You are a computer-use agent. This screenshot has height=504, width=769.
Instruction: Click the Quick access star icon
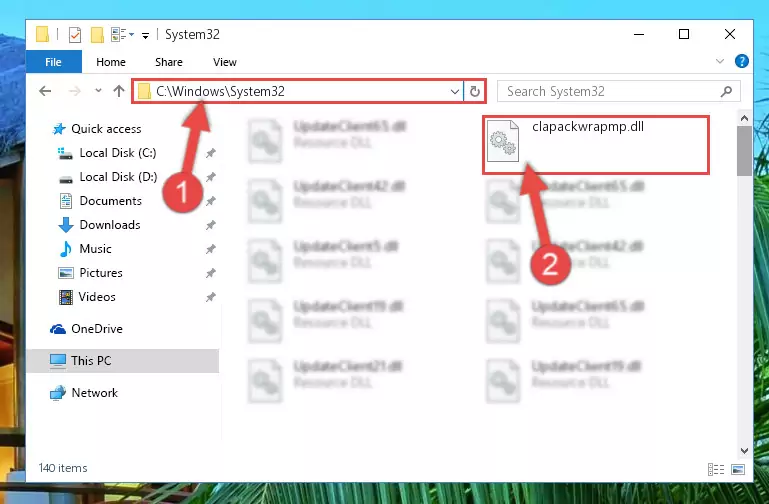click(59, 129)
